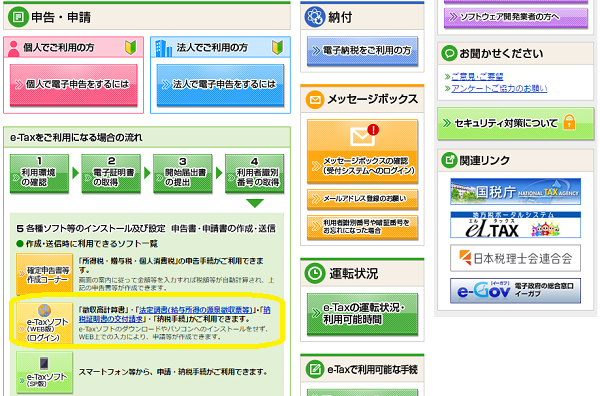Click the 運転状況 clock icon
Viewport: 600px width, 396px height.
tap(315, 273)
